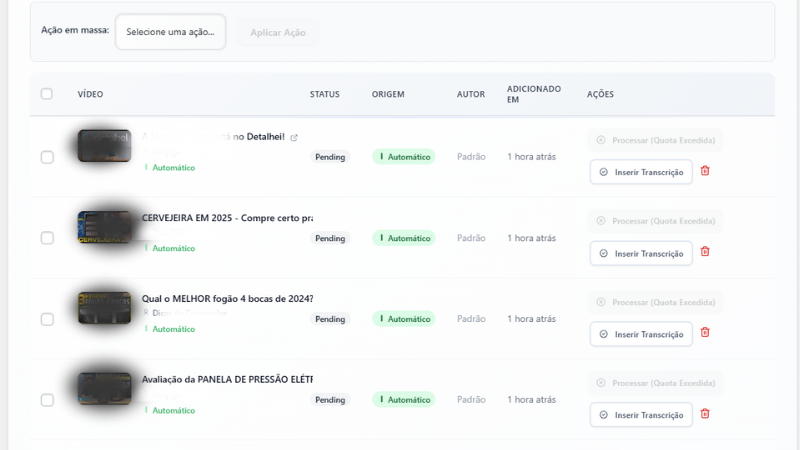Delete the MELHOR fogão 4 bocas video with trash icon
The width and height of the screenshot is (800, 450).
pos(705,333)
